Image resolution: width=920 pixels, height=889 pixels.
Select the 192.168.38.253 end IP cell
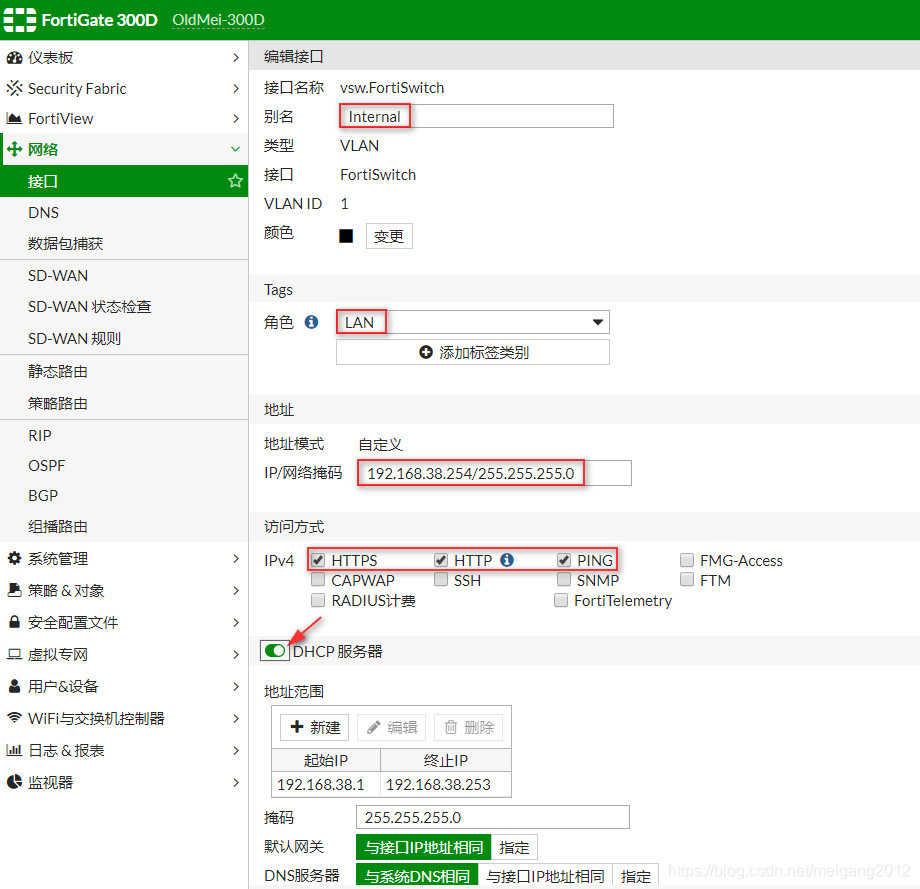[x=446, y=784]
